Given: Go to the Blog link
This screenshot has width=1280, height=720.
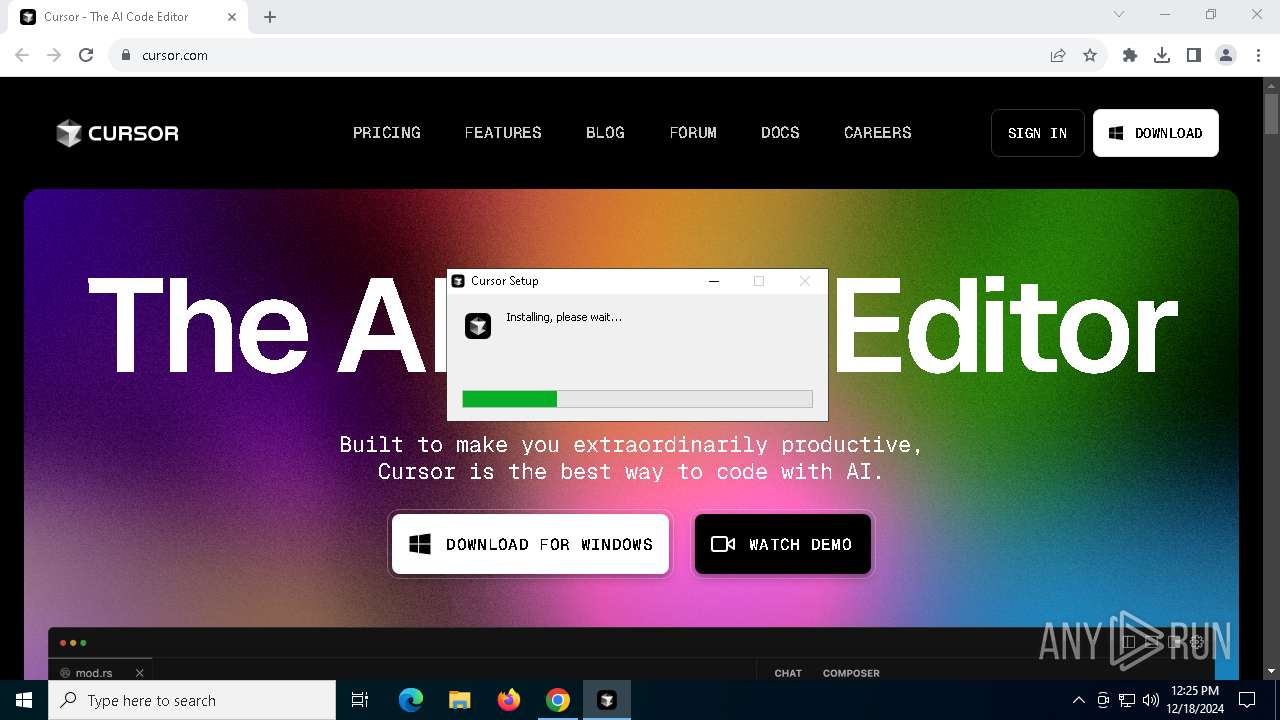Looking at the screenshot, I should click(605, 133).
